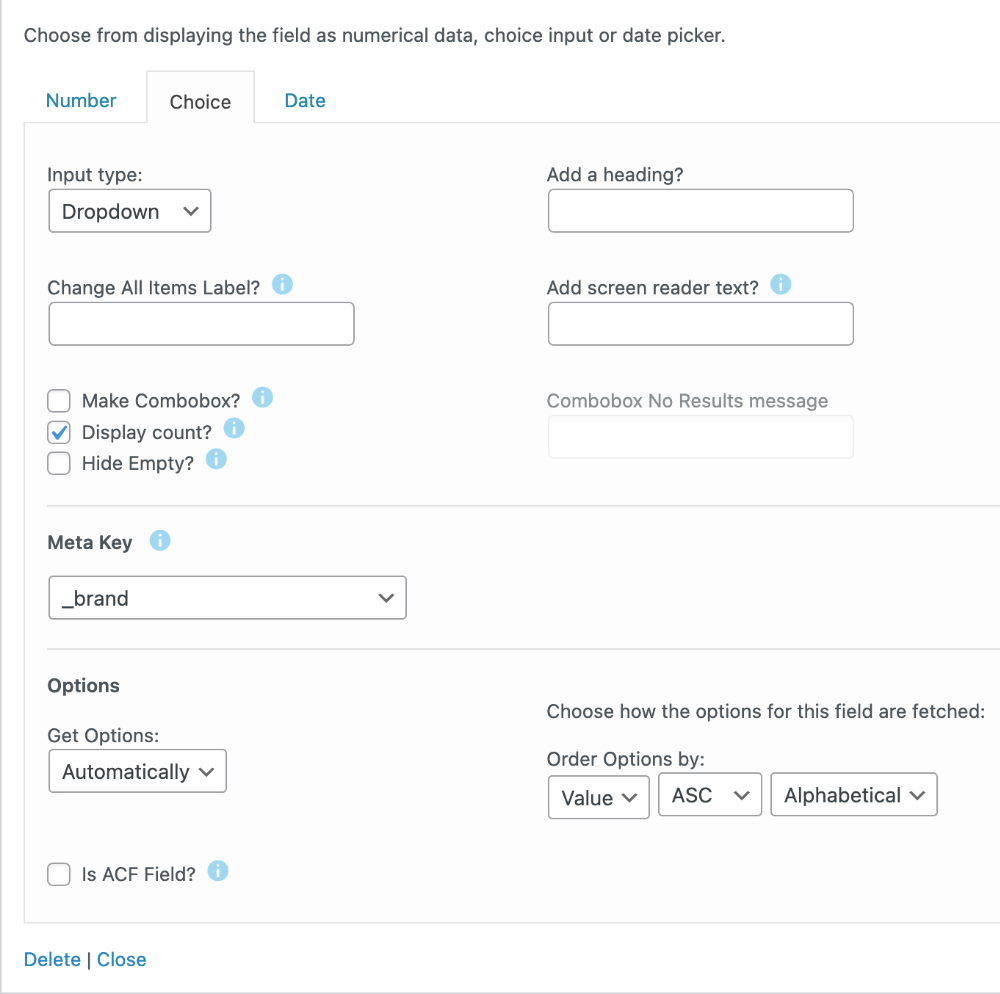Click the Meta Key info icon
Viewport: 1000px width, 994px height.
[x=160, y=541]
